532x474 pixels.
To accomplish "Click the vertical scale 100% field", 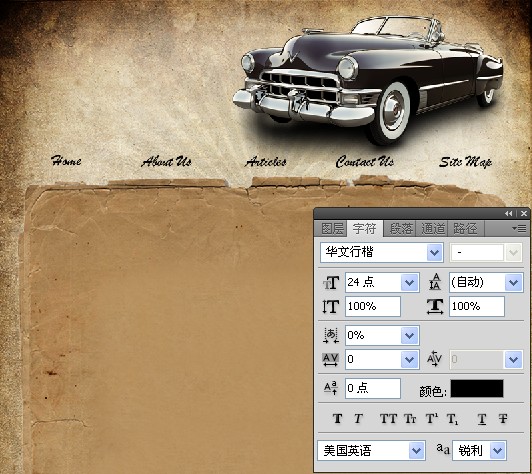I will click(373, 306).
